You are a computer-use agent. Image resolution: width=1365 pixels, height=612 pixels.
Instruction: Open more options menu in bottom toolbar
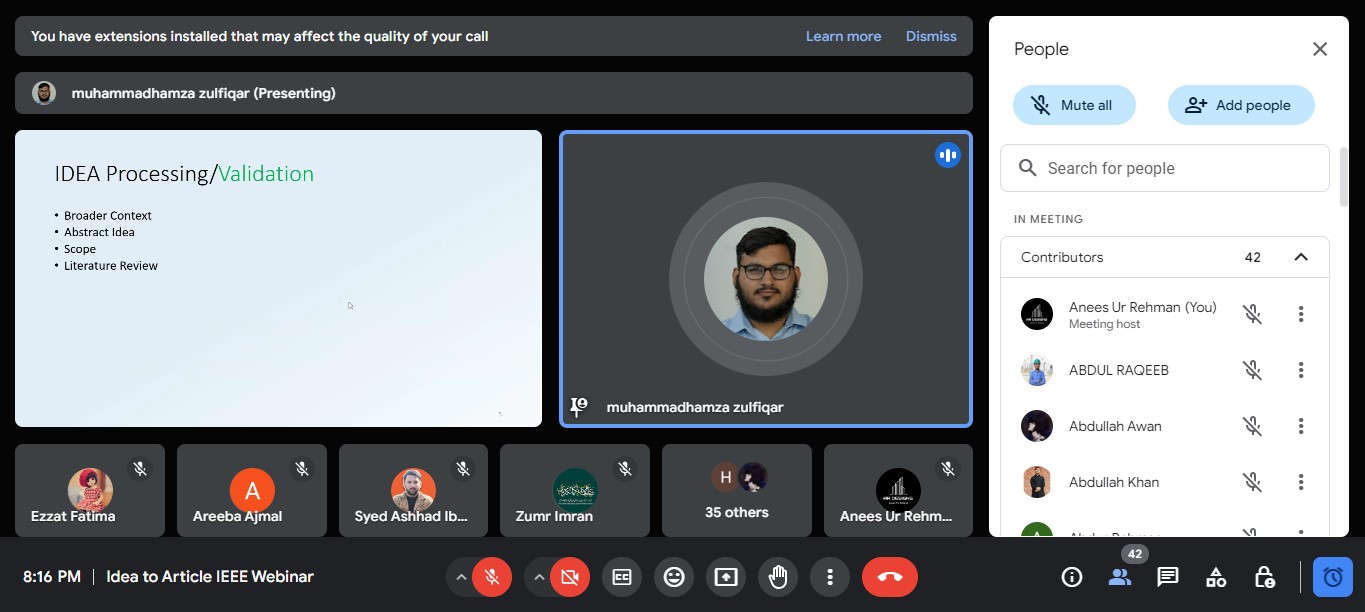829,577
